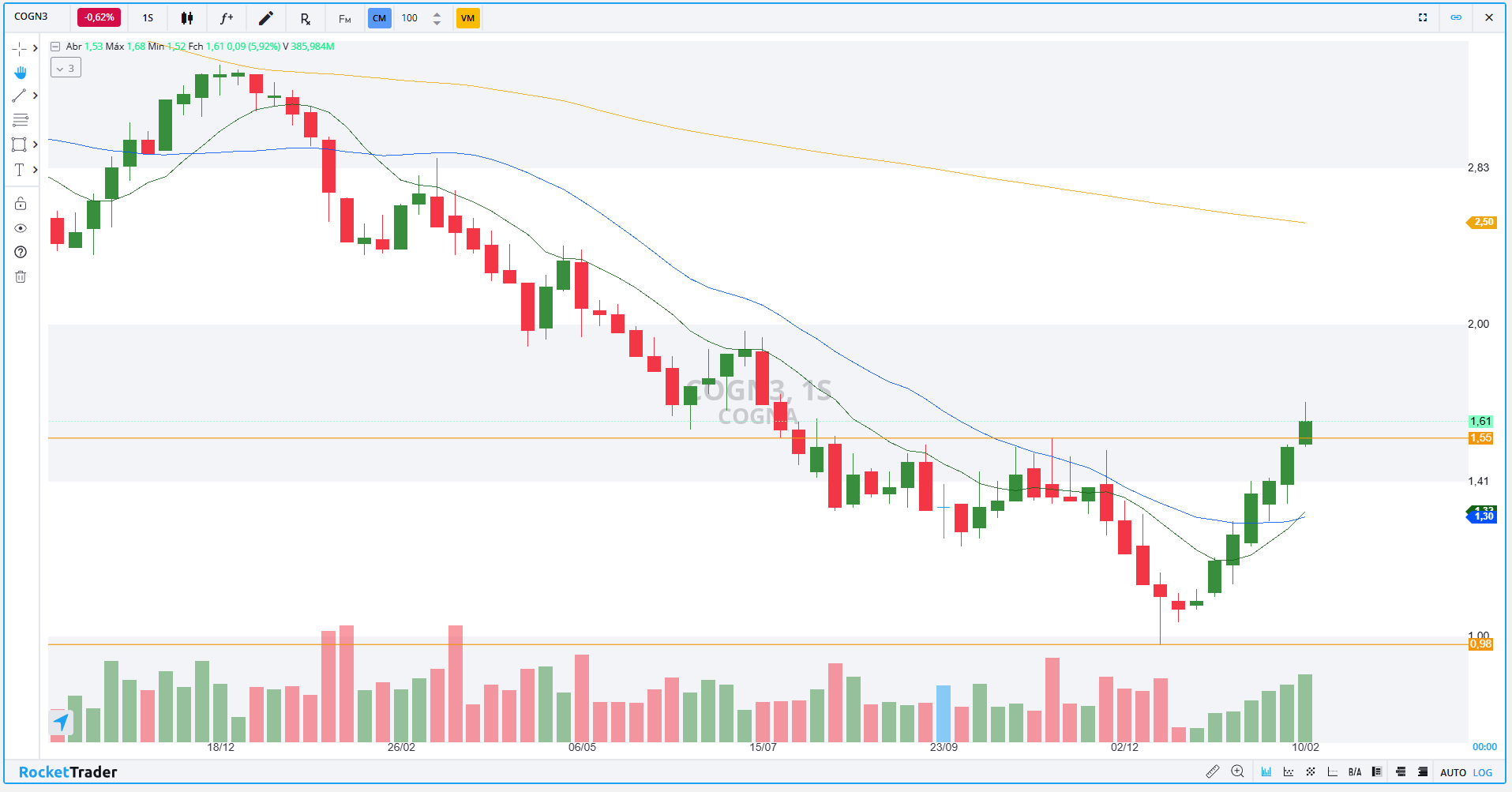Viewport: 1512px width, 792px height.
Task: Select the trend line drawing tool
Action: coord(20,96)
